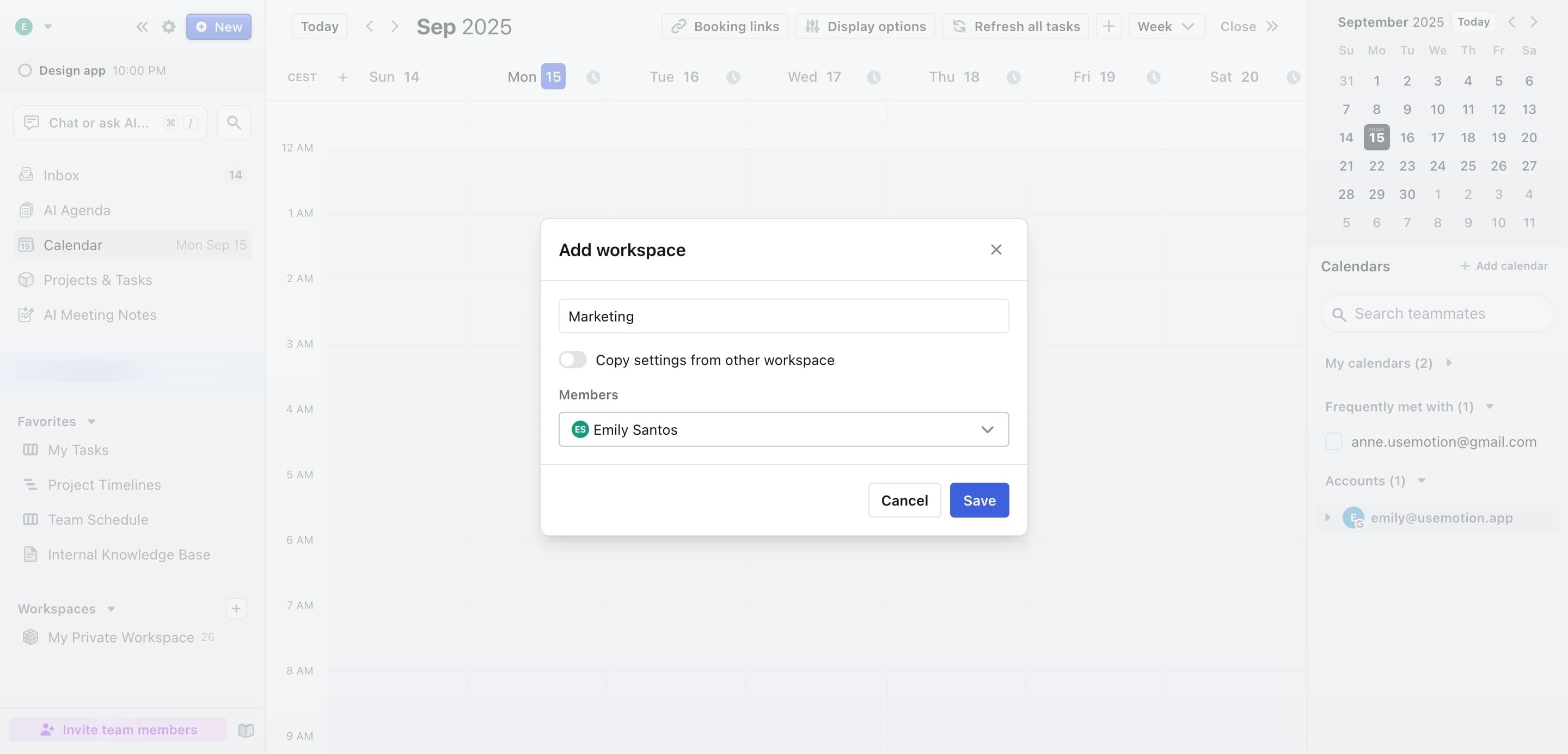
Task: Open My Private Workspace
Action: tap(120, 637)
